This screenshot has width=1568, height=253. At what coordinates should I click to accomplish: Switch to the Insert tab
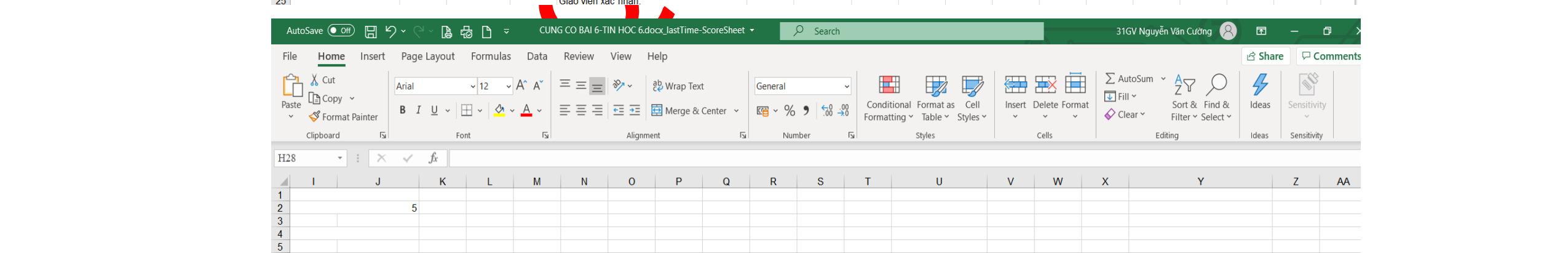373,56
